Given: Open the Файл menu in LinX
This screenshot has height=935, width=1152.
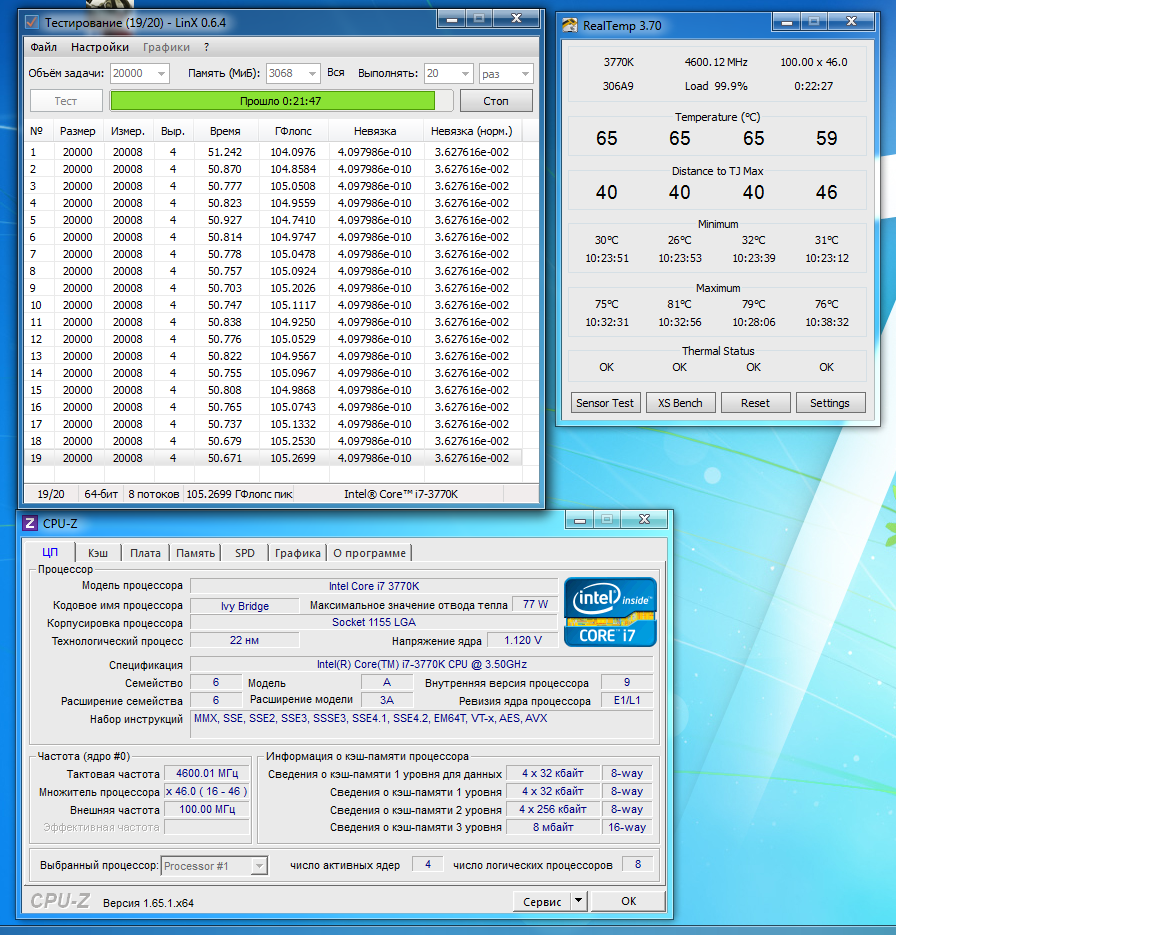Looking at the screenshot, I should coord(43,47).
